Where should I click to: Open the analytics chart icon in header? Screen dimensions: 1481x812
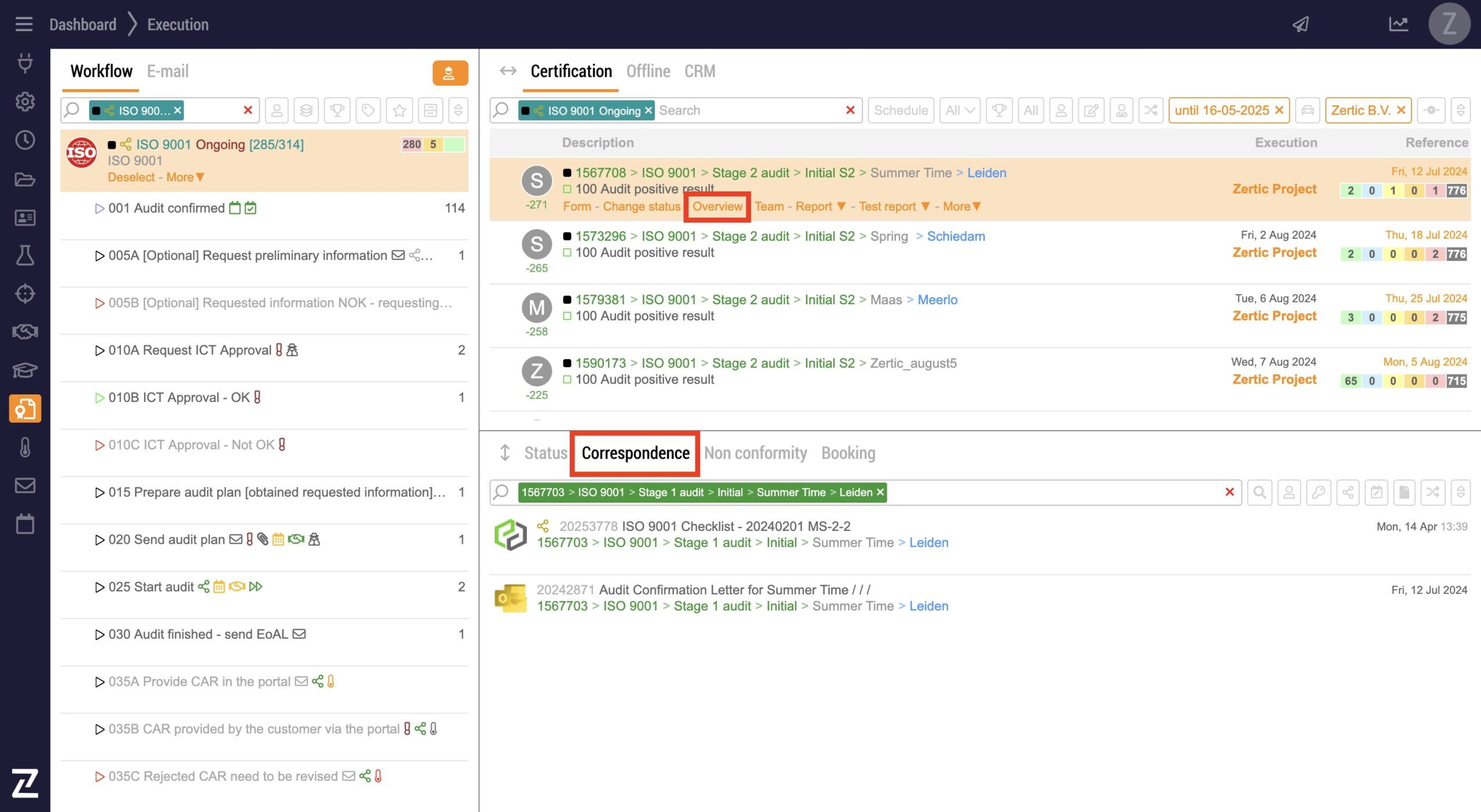[1398, 24]
